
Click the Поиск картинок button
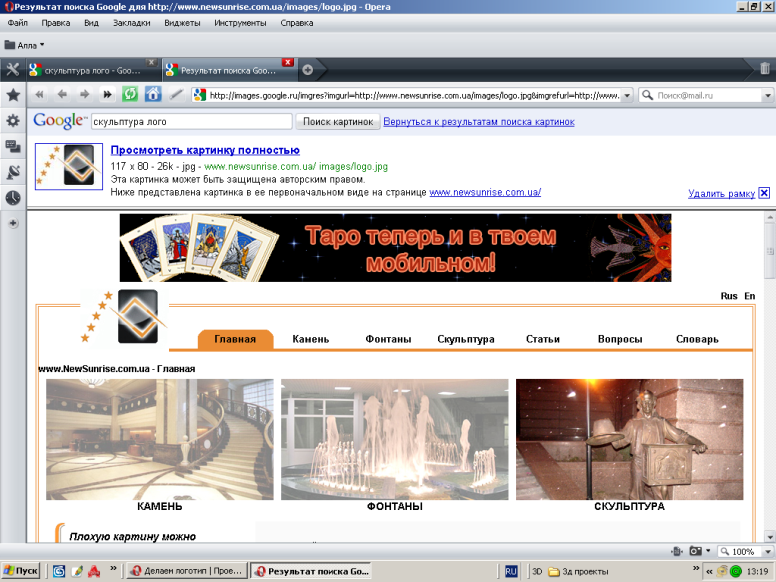pos(338,122)
